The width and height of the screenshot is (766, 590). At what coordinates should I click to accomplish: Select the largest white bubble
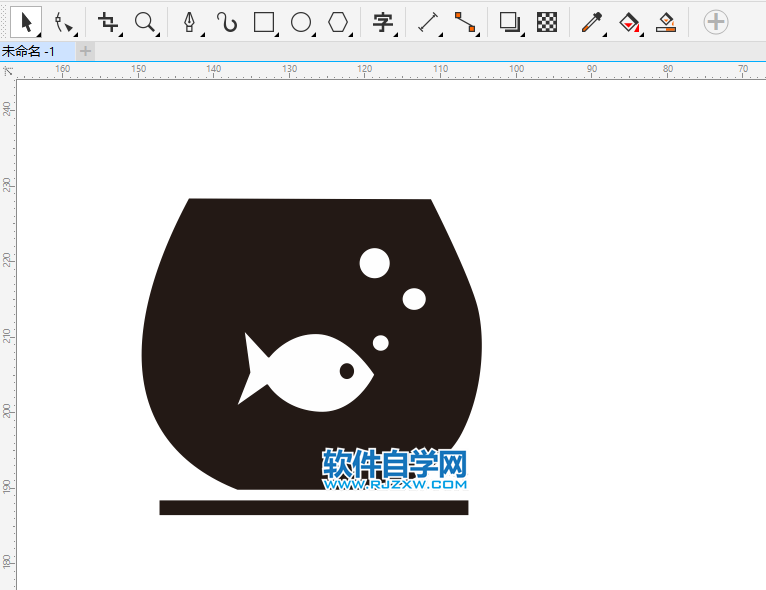[375, 263]
